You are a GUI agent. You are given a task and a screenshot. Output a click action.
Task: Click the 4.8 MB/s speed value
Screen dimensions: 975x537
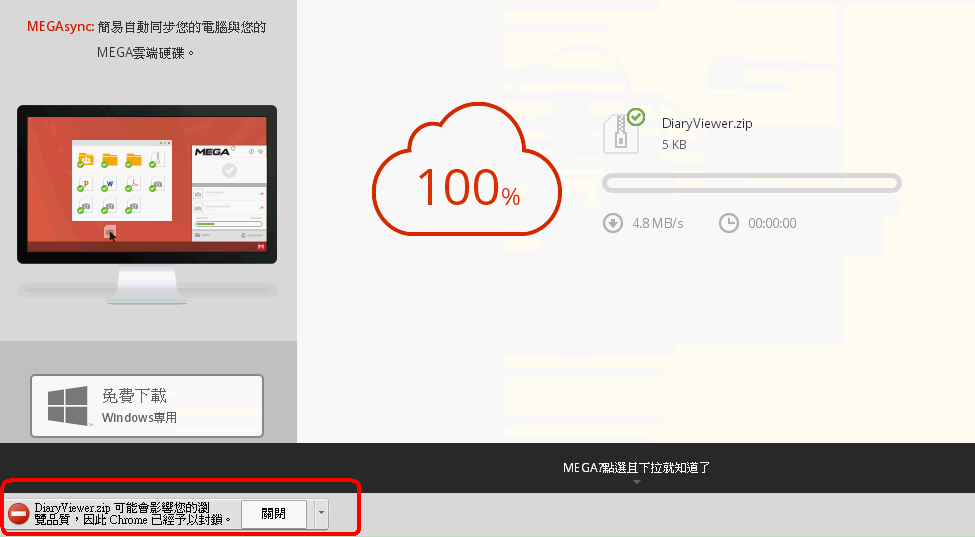click(x=658, y=223)
